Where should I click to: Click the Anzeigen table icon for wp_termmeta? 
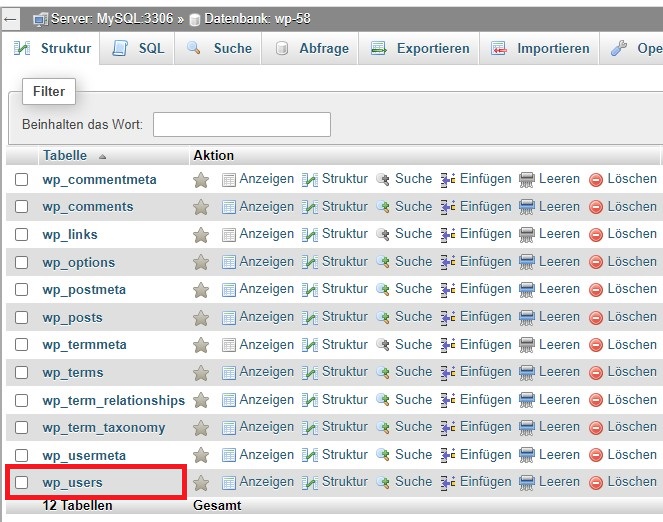229,345
